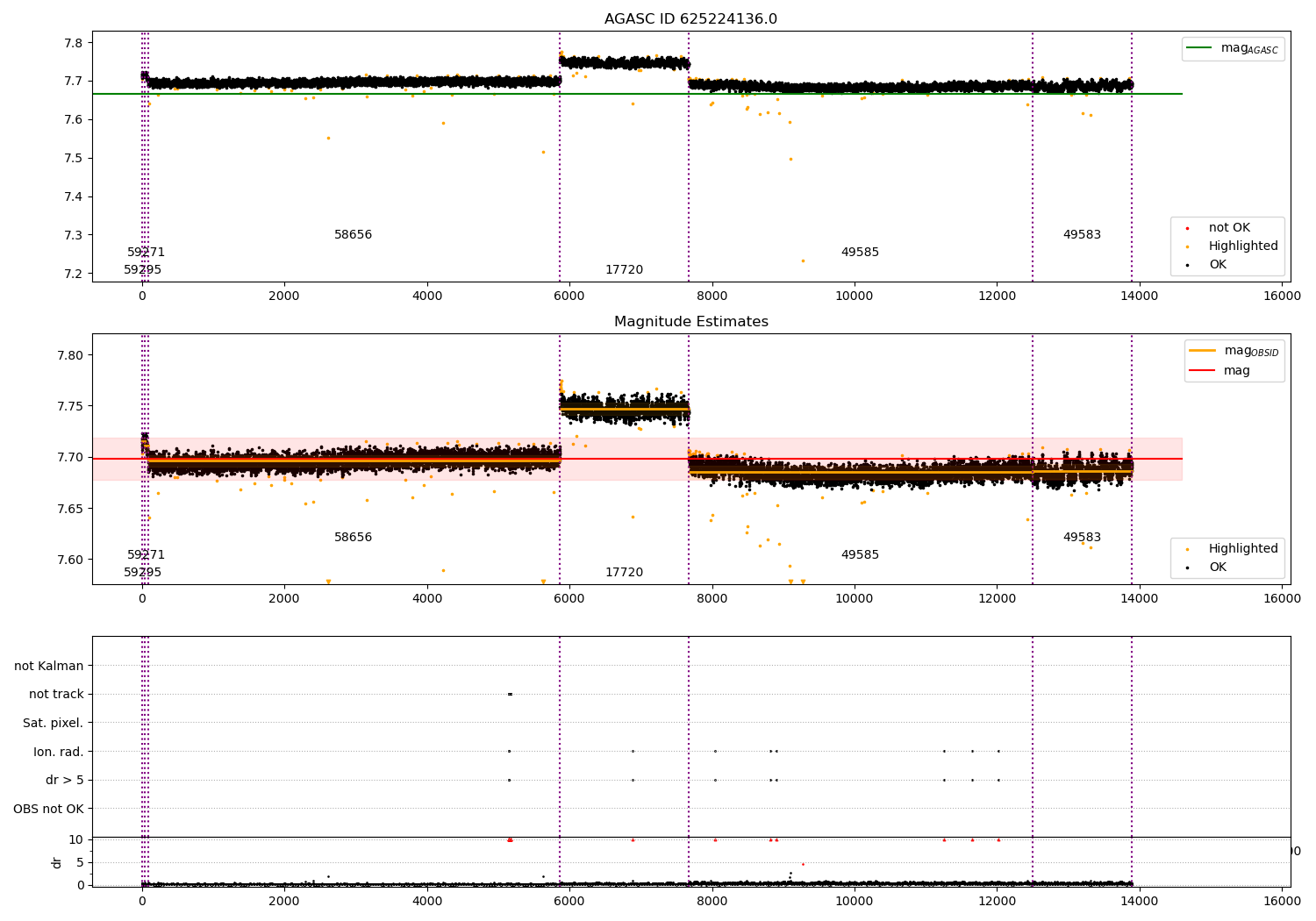The width and height of the screenshot is (1316, 921).
Task: Click the 5 tick on the dr axis
Action: (x=81, y=862)
